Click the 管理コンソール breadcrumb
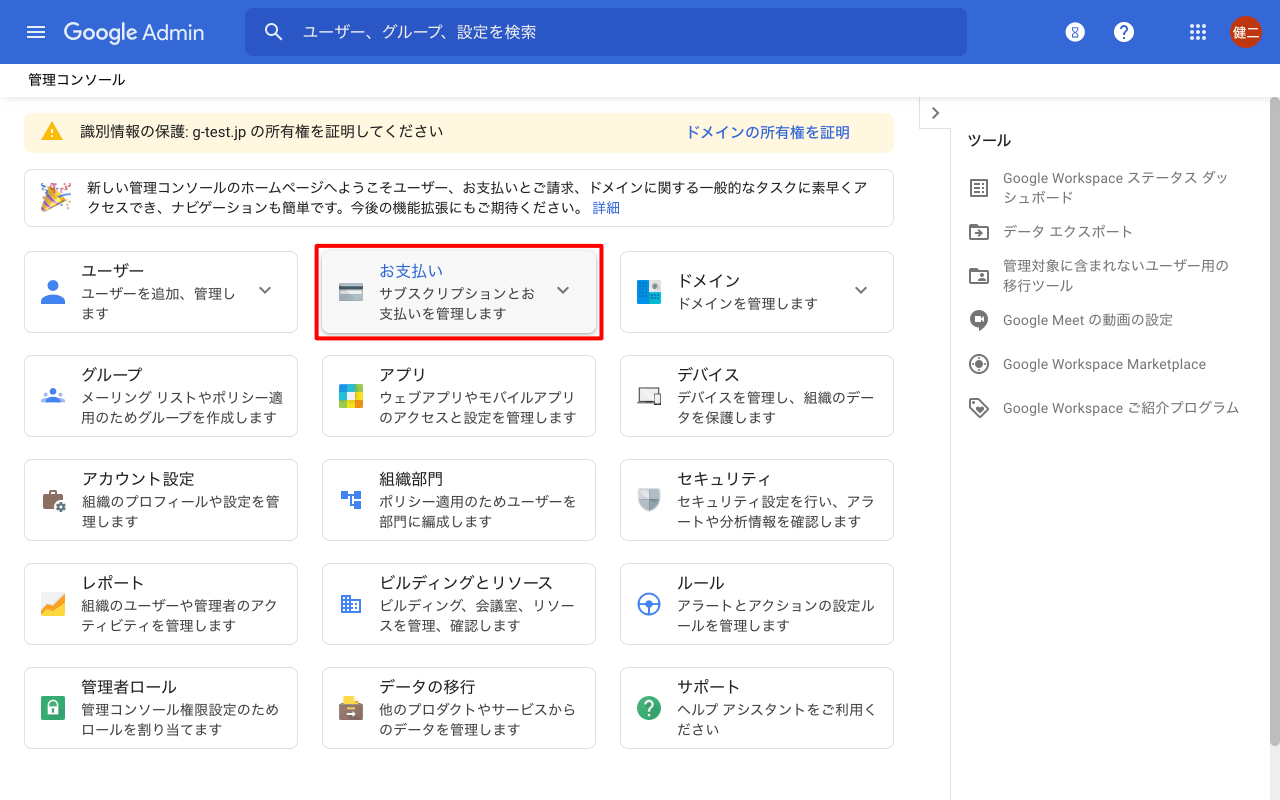This screenshot has width=1280, height=800. coord(77,80)
